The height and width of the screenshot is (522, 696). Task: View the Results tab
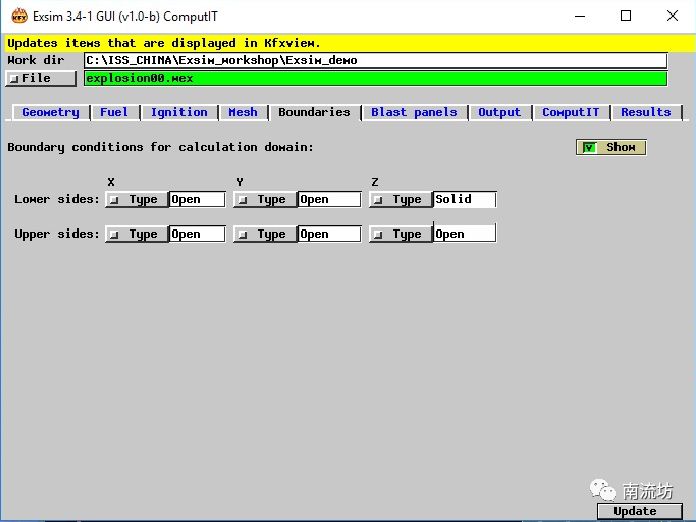coord(646,112)
